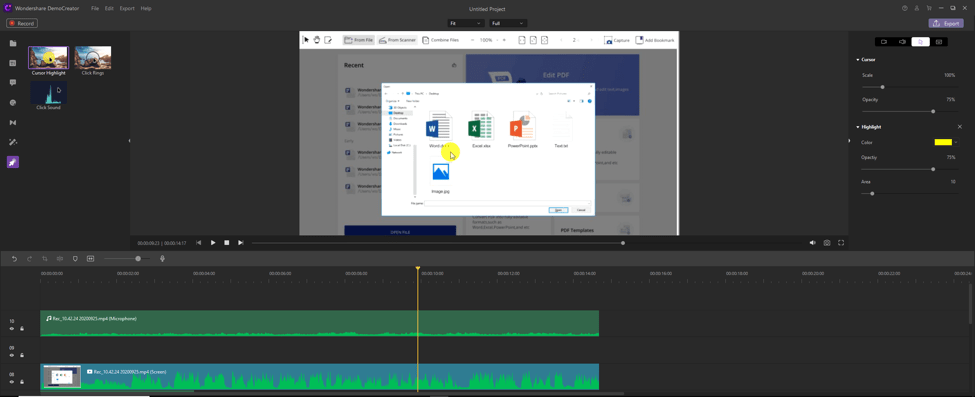Viewport: 975px width, 397px height.
Task: Switch to the Cursor properties tab
Action: 920,42
